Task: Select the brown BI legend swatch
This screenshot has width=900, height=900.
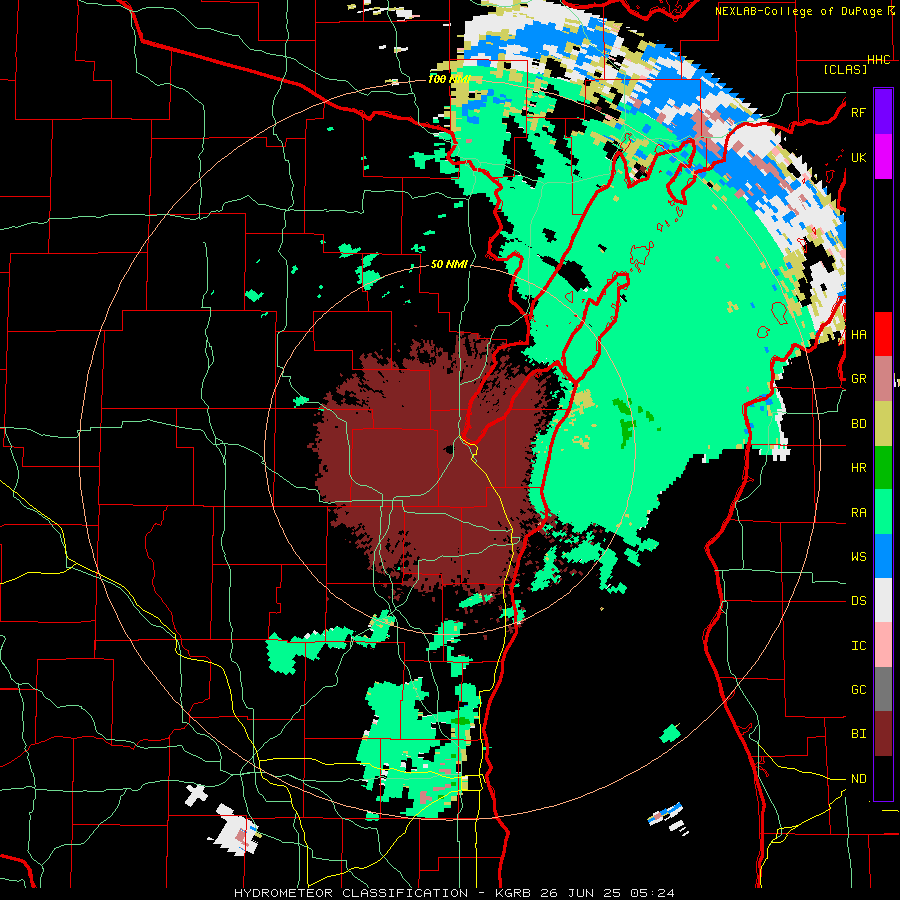Action: click(883, 734)
